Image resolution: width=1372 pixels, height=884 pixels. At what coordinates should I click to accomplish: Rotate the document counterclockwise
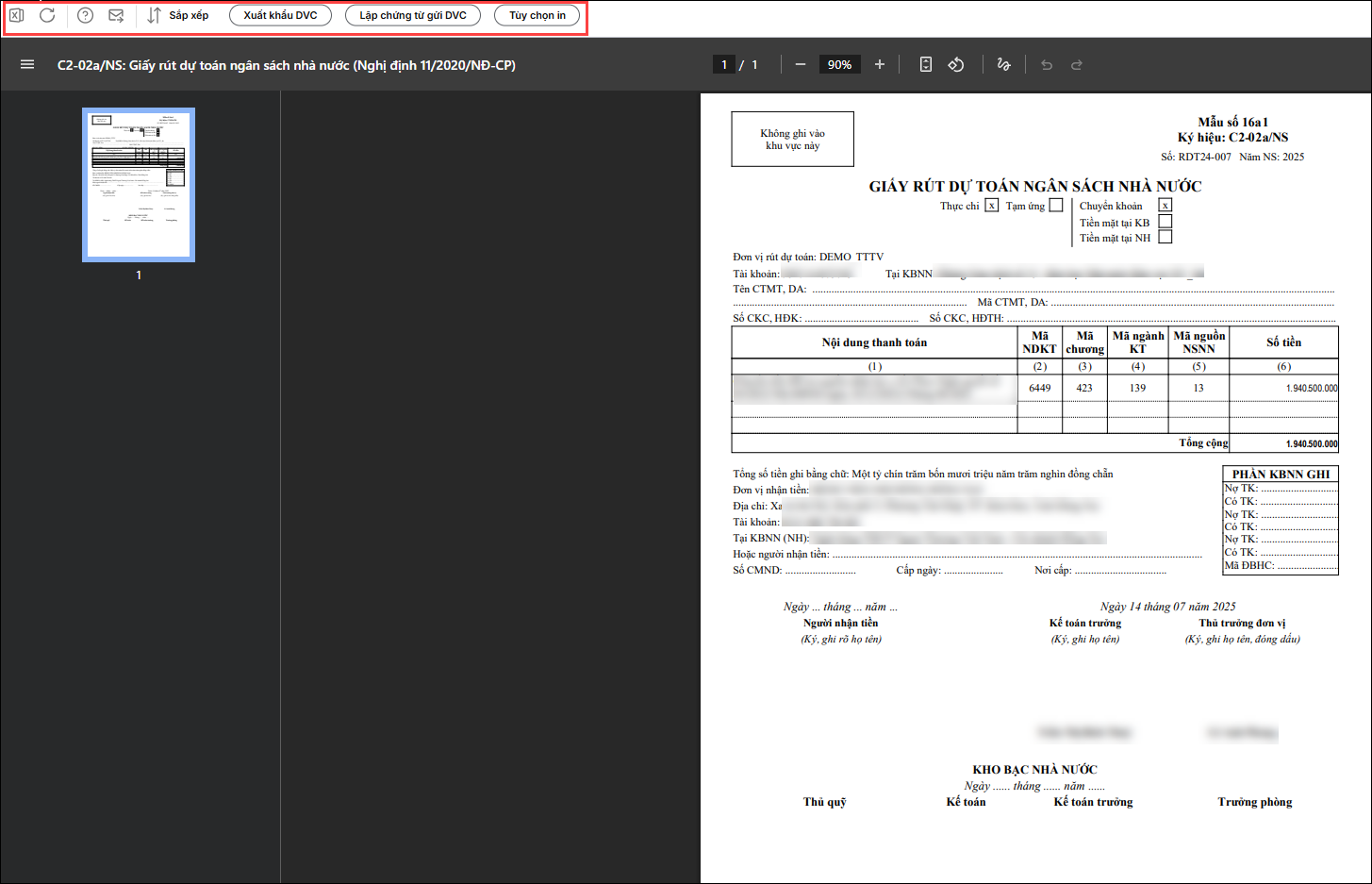tap(956, 64)
